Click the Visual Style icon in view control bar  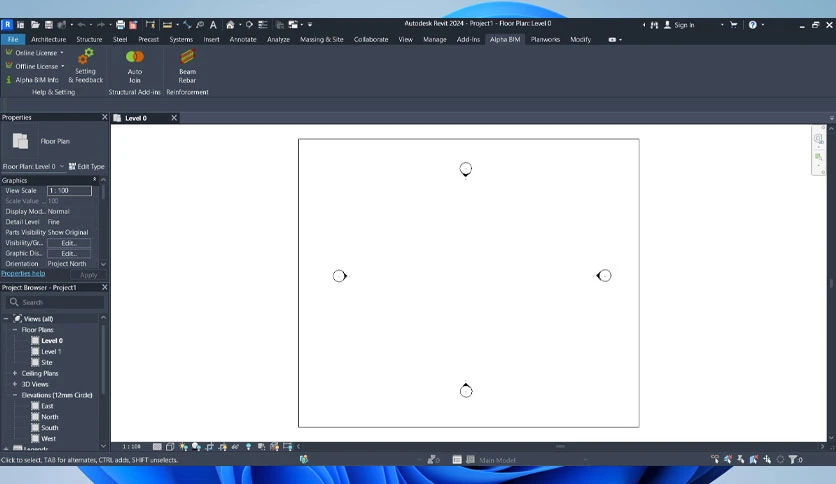170,447
